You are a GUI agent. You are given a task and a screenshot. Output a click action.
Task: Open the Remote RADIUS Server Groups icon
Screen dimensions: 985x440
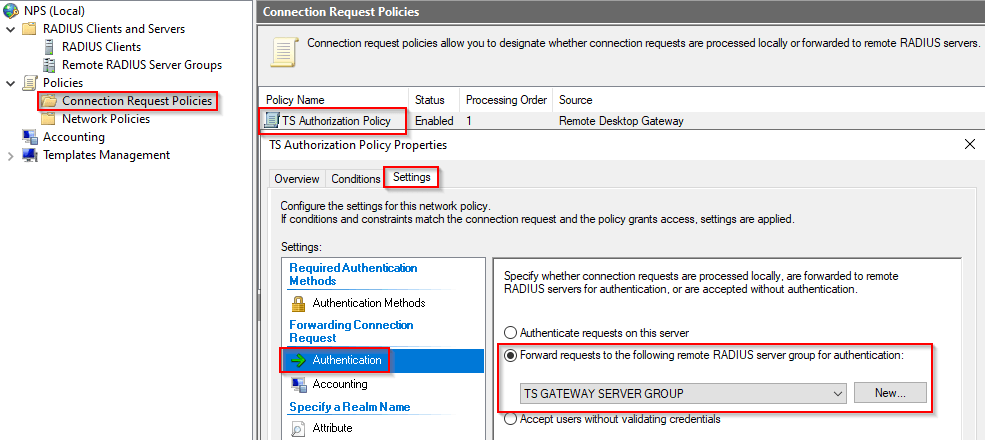click(48, 65)
